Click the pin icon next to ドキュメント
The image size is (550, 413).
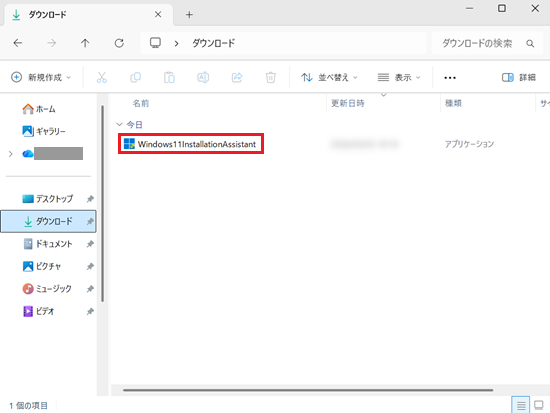tap(90, 244)
